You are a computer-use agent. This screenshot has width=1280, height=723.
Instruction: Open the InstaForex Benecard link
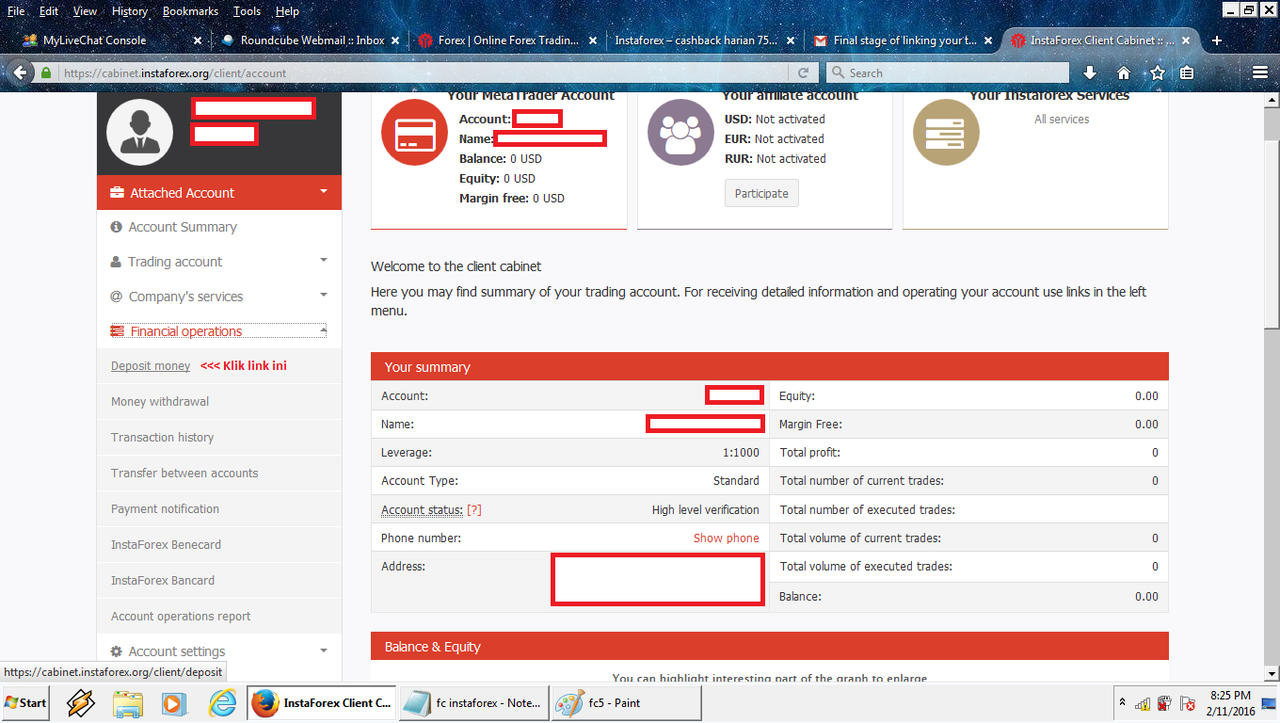(x=166, y=545)
